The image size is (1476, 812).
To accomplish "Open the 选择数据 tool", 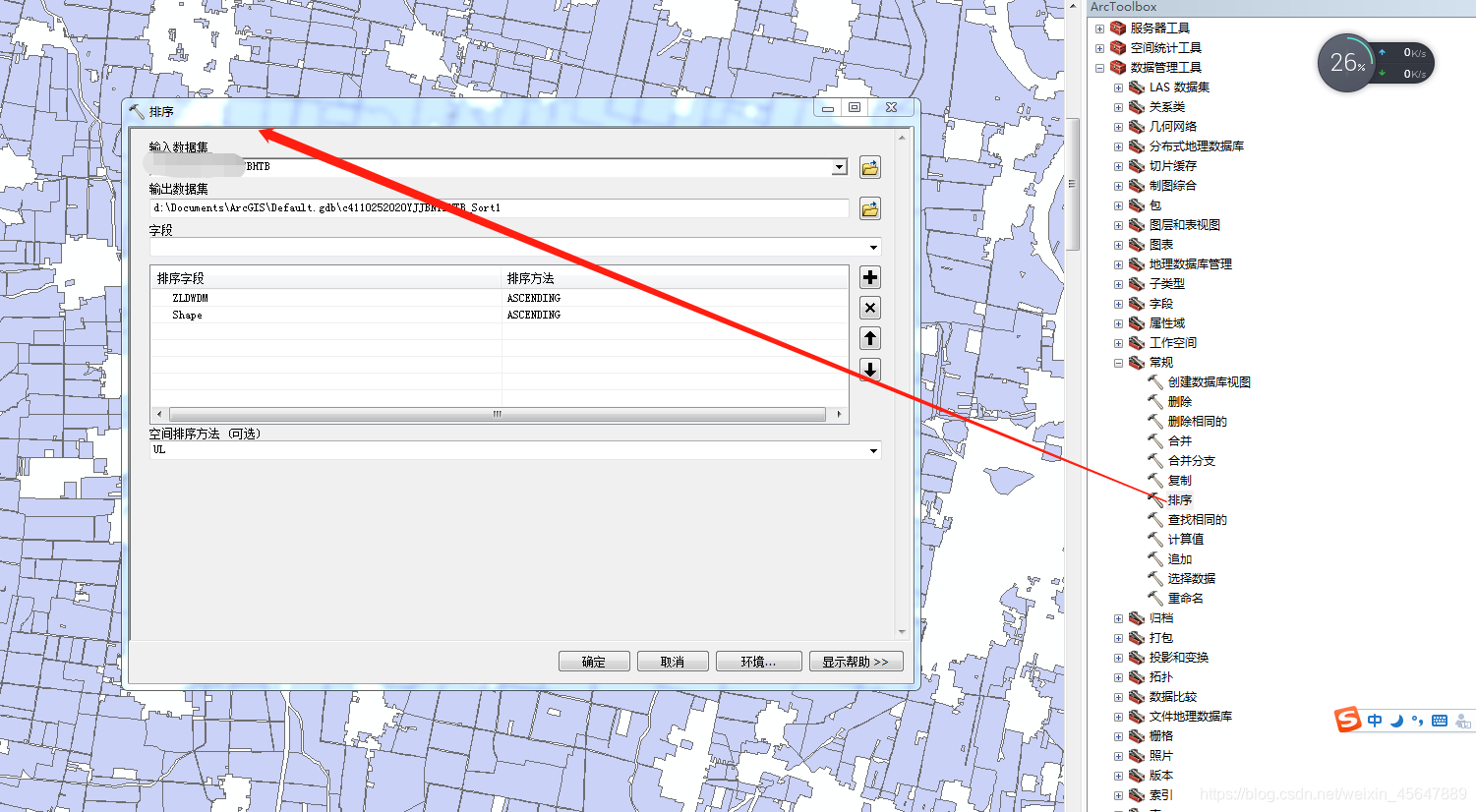I will click(1191, 579).
